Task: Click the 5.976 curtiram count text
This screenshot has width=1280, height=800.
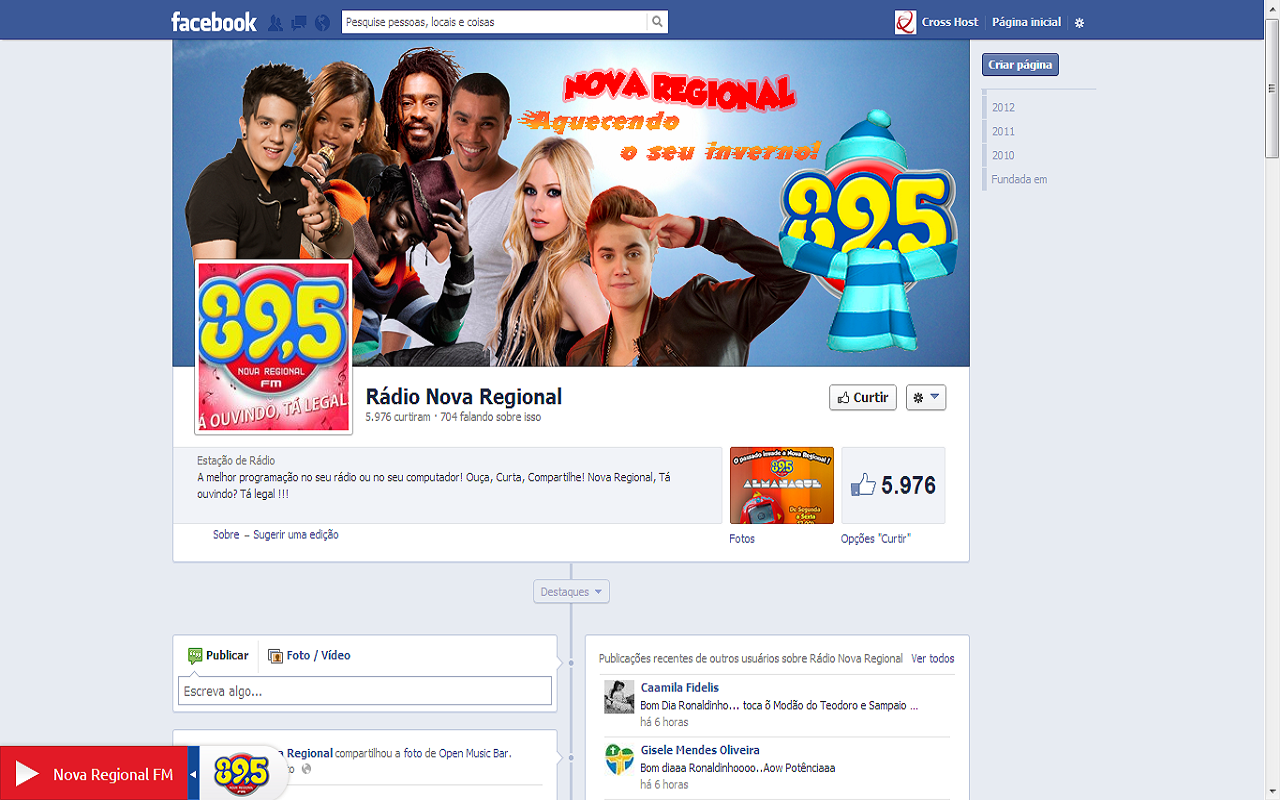Action: pos(398,417)
